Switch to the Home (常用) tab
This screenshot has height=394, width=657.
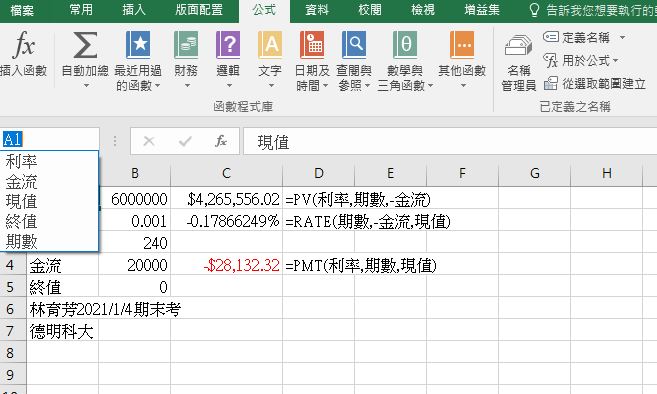[x=81, y=10]
